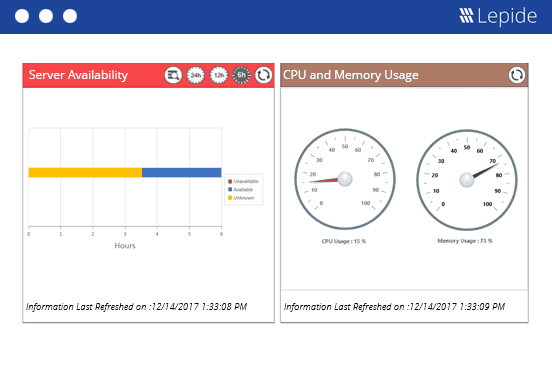Click the Lepide logo
The image size is (552, 380).
tap(498, 16)
